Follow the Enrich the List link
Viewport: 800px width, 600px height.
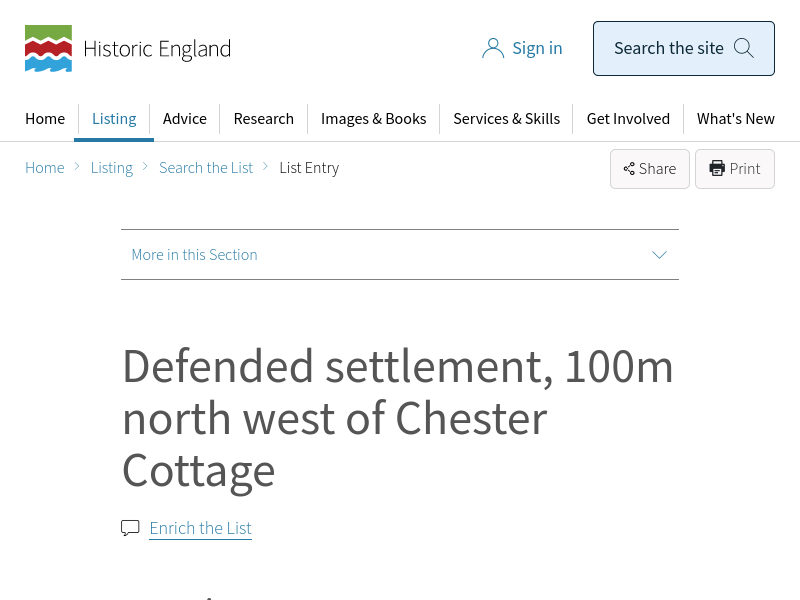200,528
